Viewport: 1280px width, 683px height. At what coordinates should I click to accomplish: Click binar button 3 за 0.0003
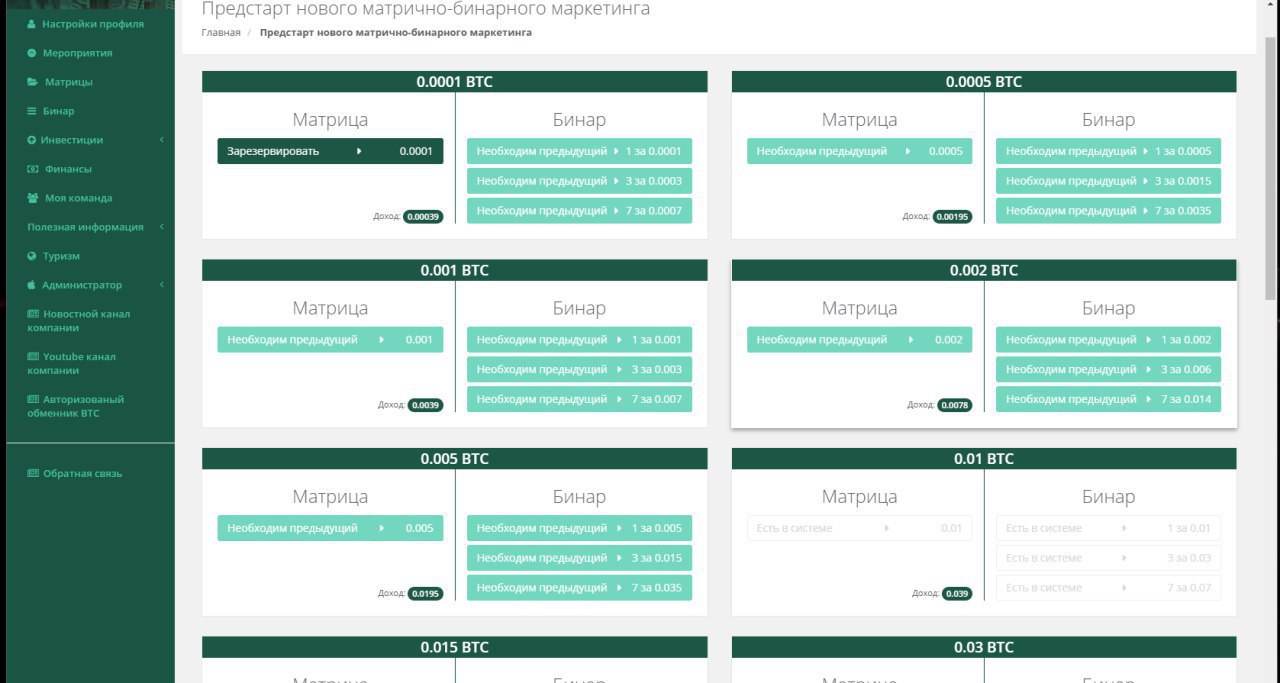579,181
